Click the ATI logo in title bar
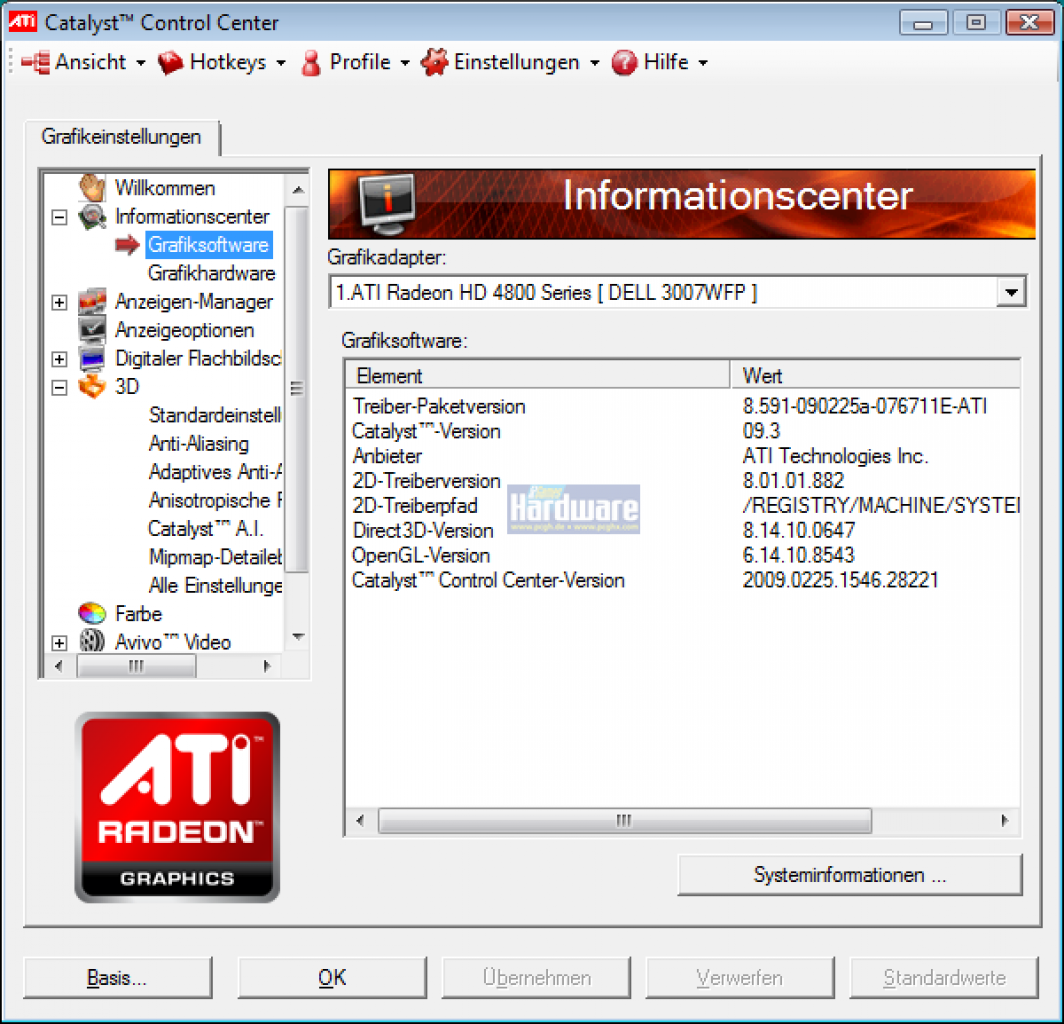Screen dimensions: 1064x1024 [x=22, y=21]
